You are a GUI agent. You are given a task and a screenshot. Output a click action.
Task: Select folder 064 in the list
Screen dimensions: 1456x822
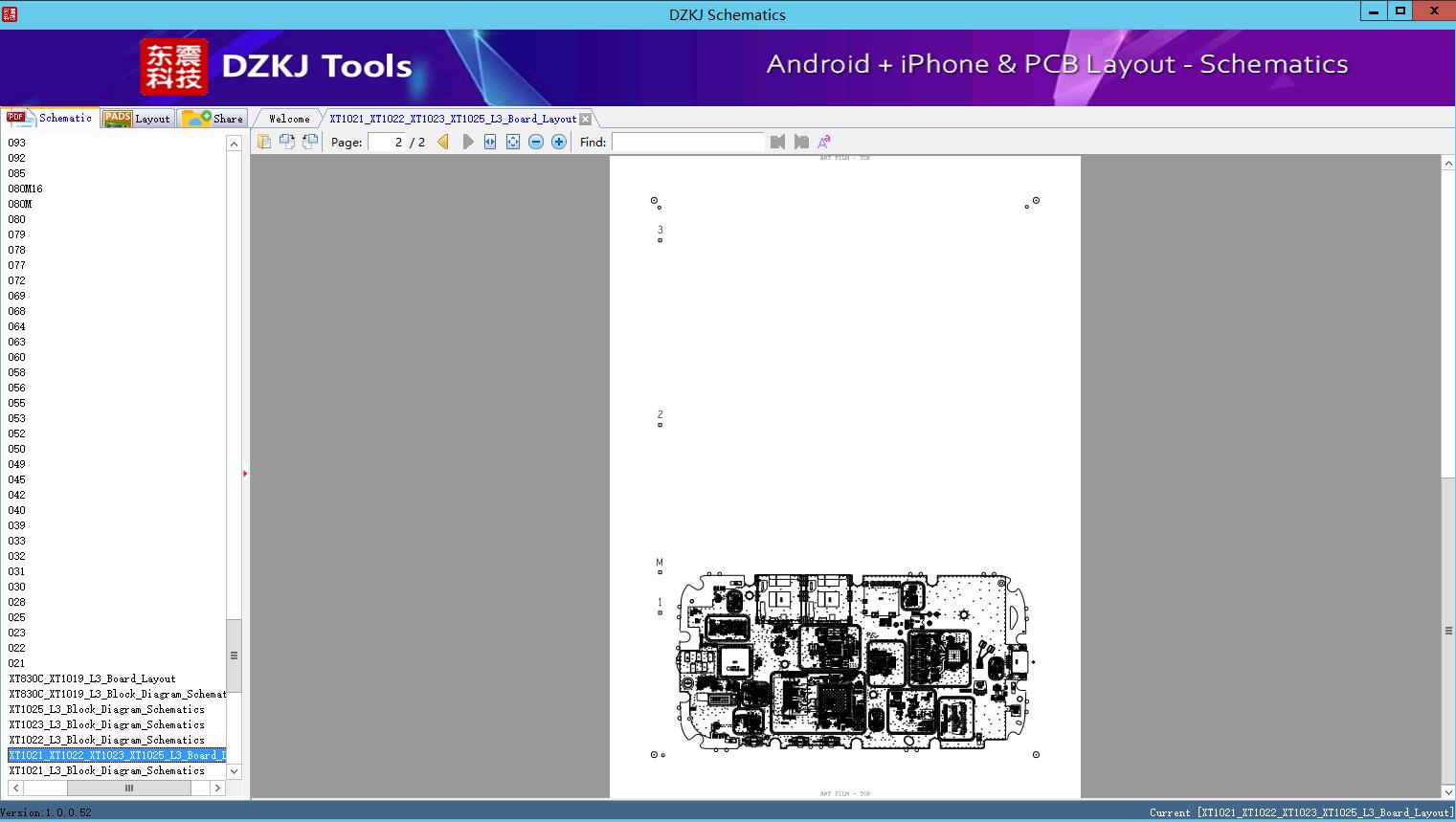tap(17, 326)
